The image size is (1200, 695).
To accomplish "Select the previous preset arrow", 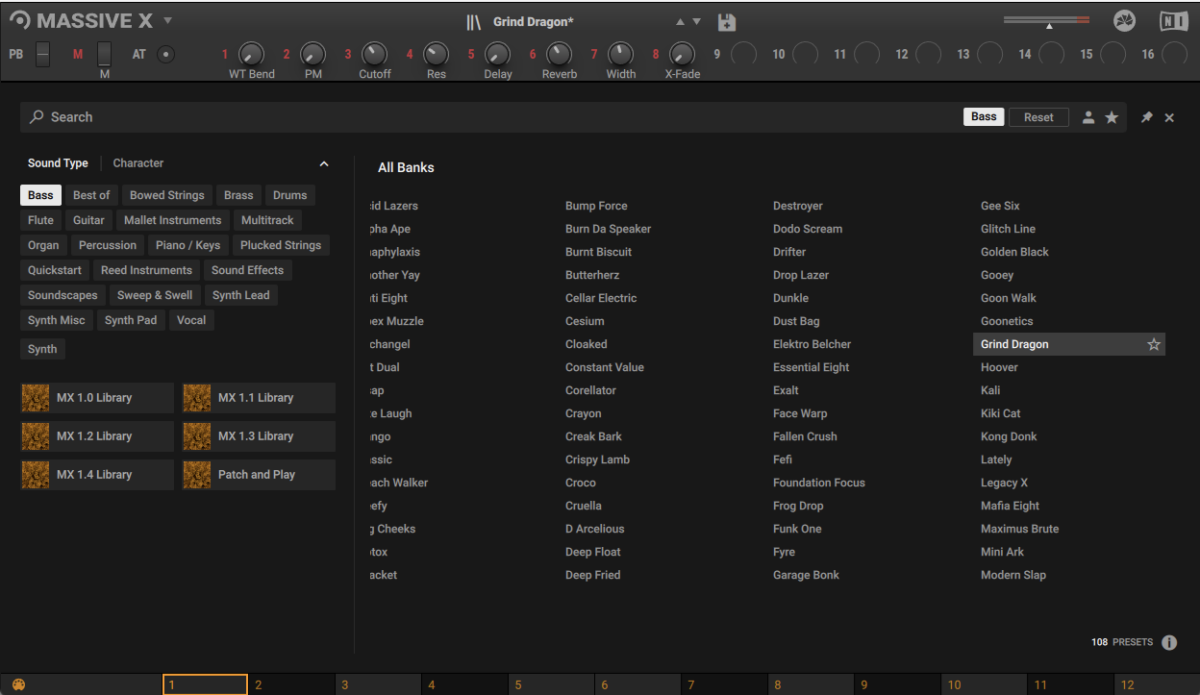I will click(x=680, y=22).
